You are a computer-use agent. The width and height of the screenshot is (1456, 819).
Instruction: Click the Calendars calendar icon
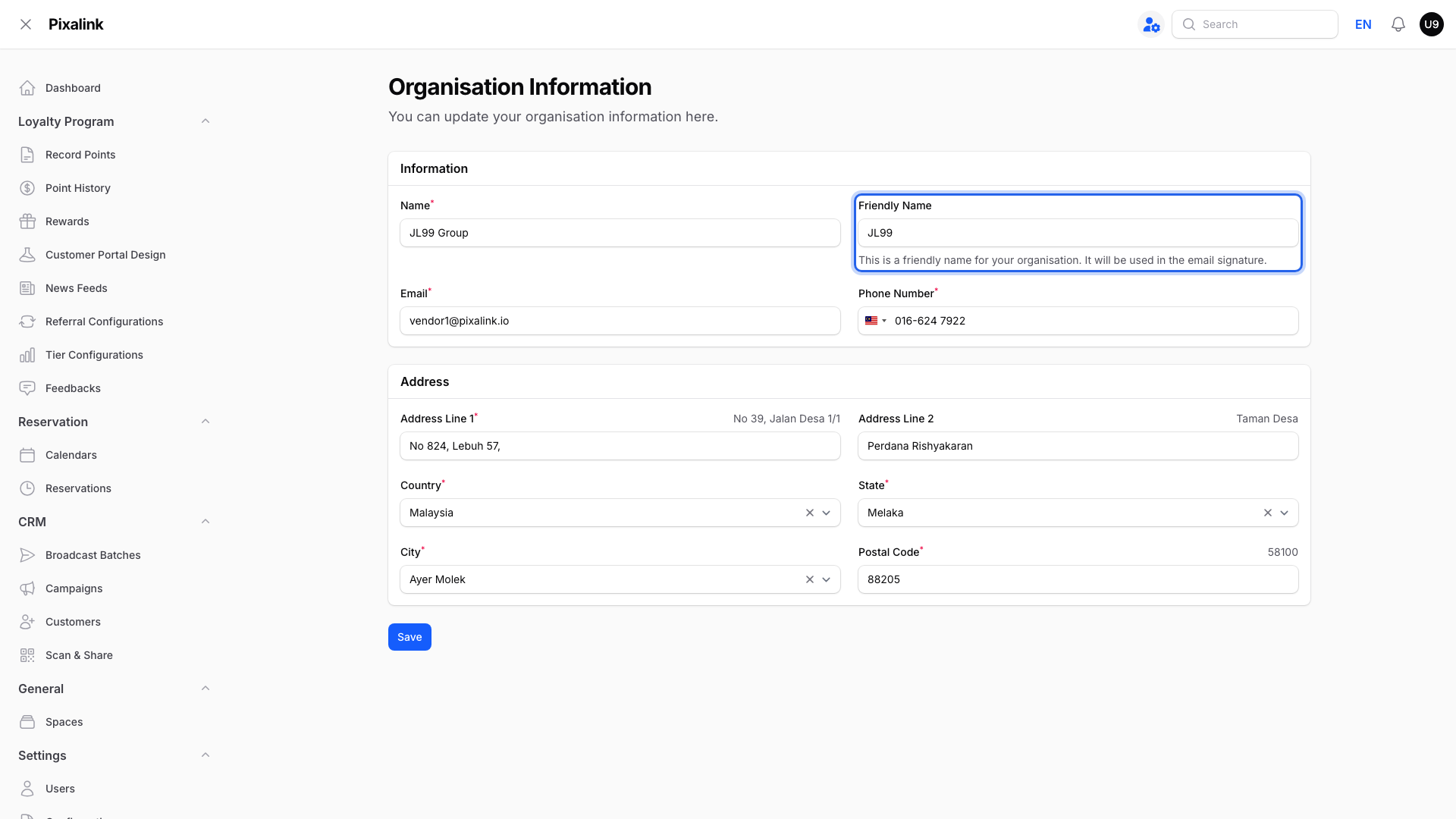[x=27, y=455]
